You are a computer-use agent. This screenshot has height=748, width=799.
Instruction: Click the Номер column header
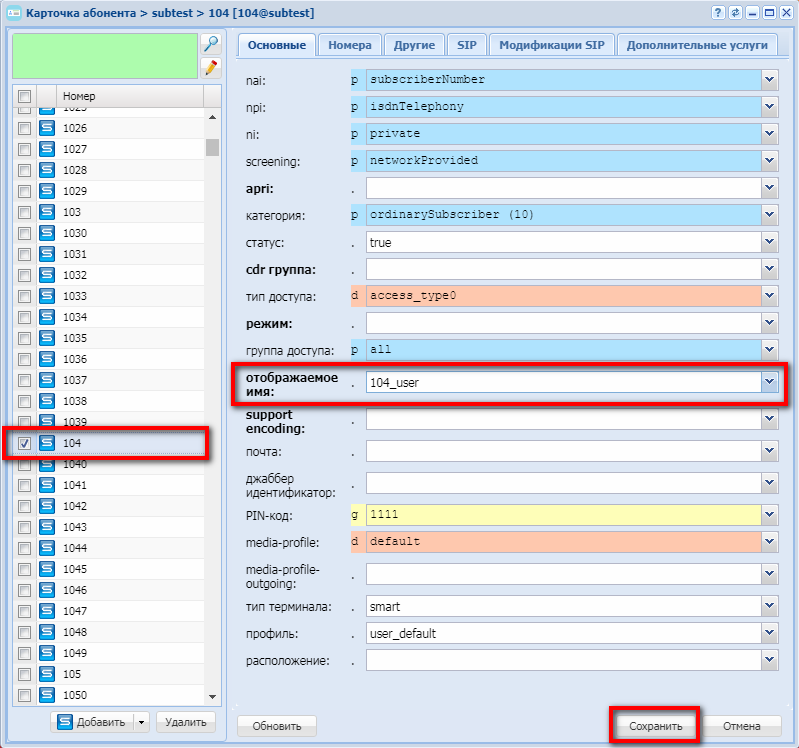point(130,96)
